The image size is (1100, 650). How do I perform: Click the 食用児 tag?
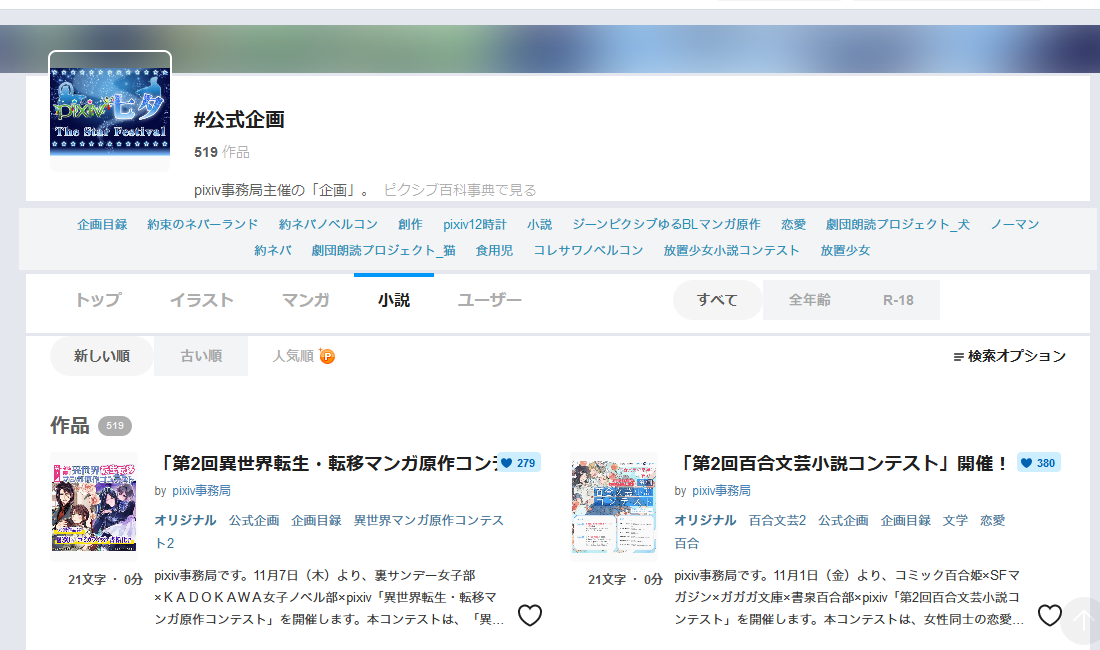pos(494,250)
